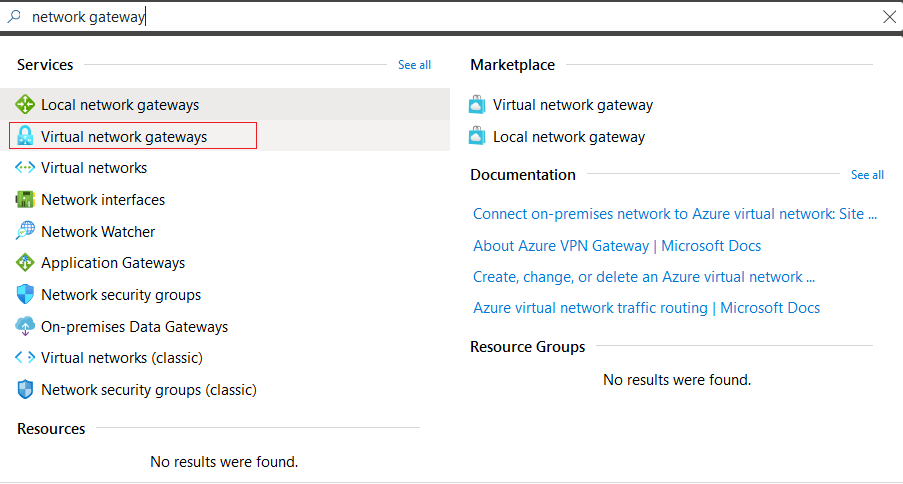
Task: Open Create, change, or delete virtual network doc
Action: coord(644,277)
